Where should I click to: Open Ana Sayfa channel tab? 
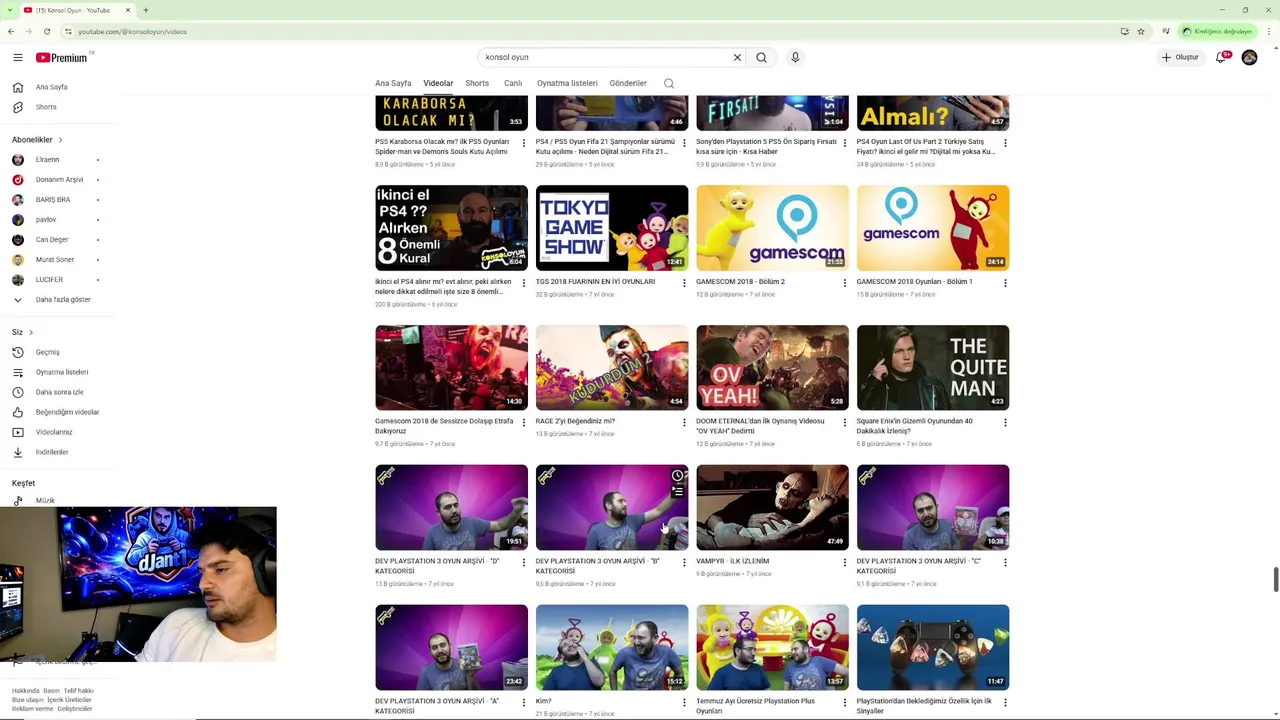click(393, 83)
